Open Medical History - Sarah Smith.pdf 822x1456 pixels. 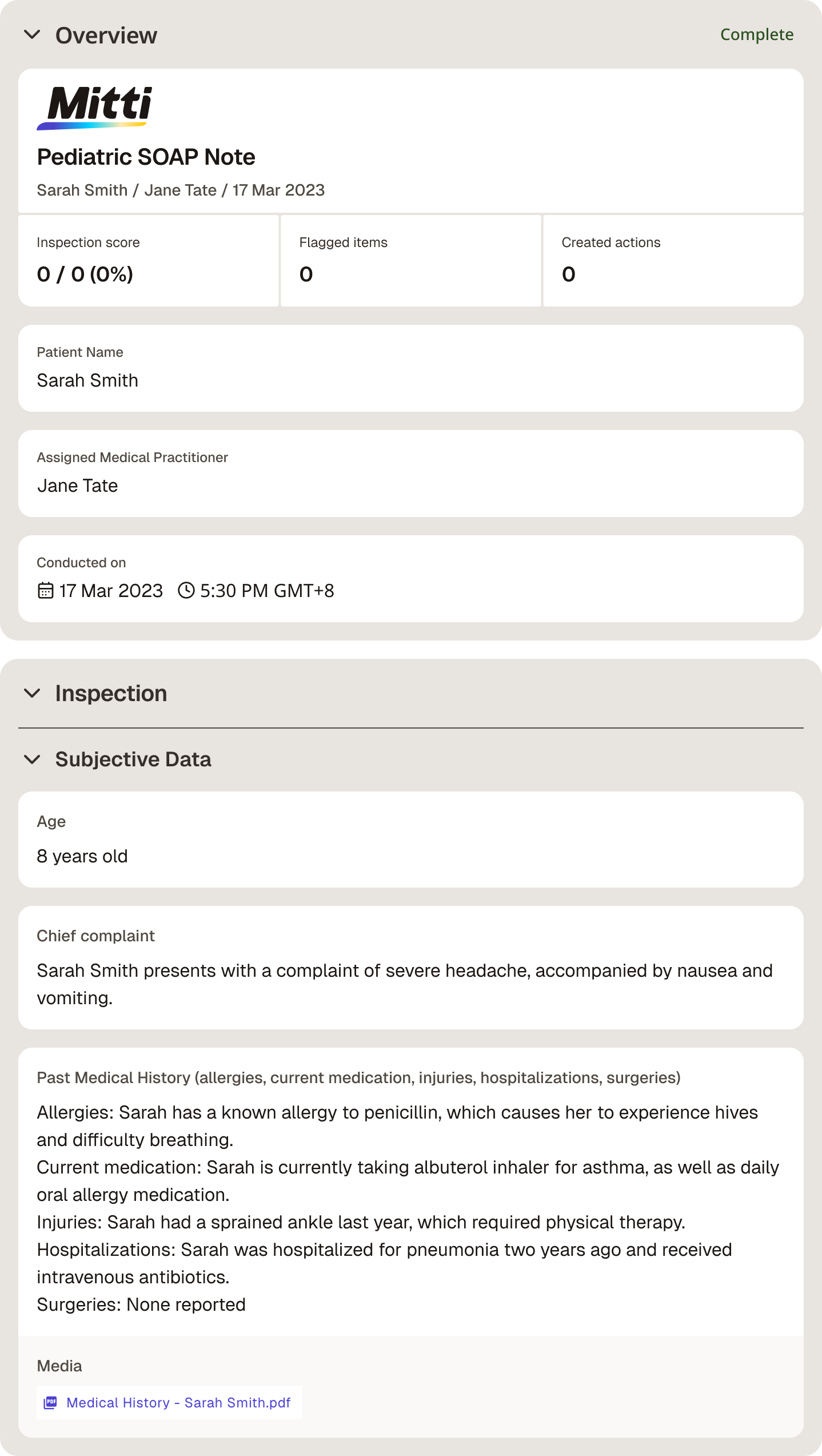tap(178, 1402)
